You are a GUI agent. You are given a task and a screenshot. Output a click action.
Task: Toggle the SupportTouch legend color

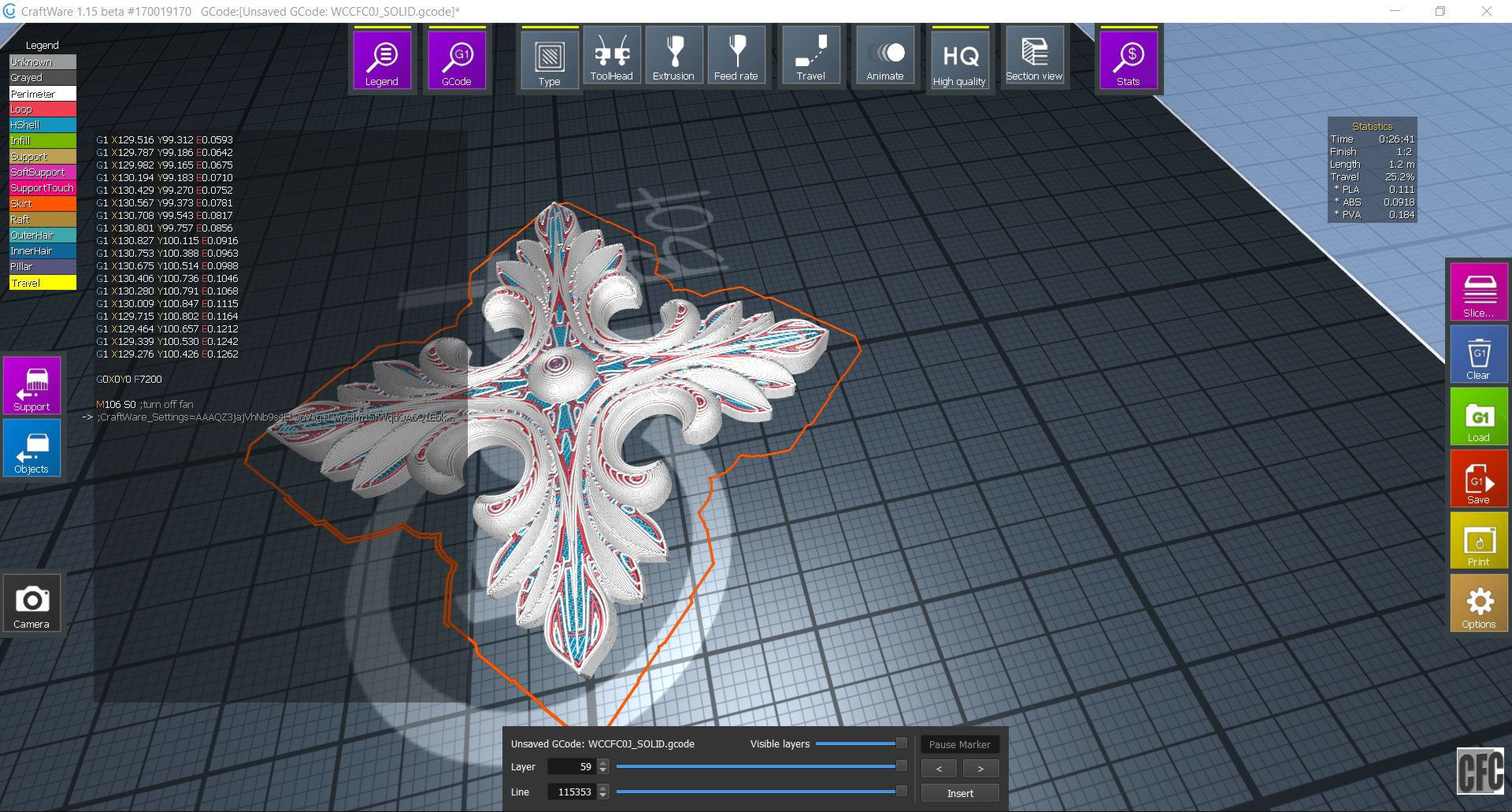click(x=43, y=188)
